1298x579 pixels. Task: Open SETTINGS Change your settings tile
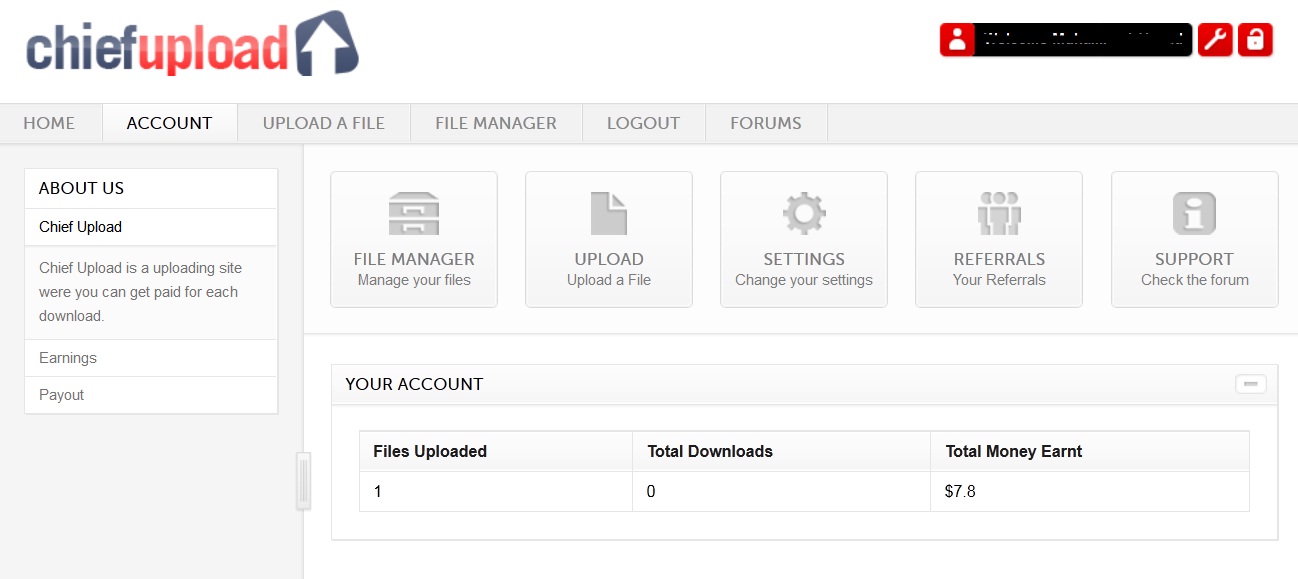pos(804,240)
